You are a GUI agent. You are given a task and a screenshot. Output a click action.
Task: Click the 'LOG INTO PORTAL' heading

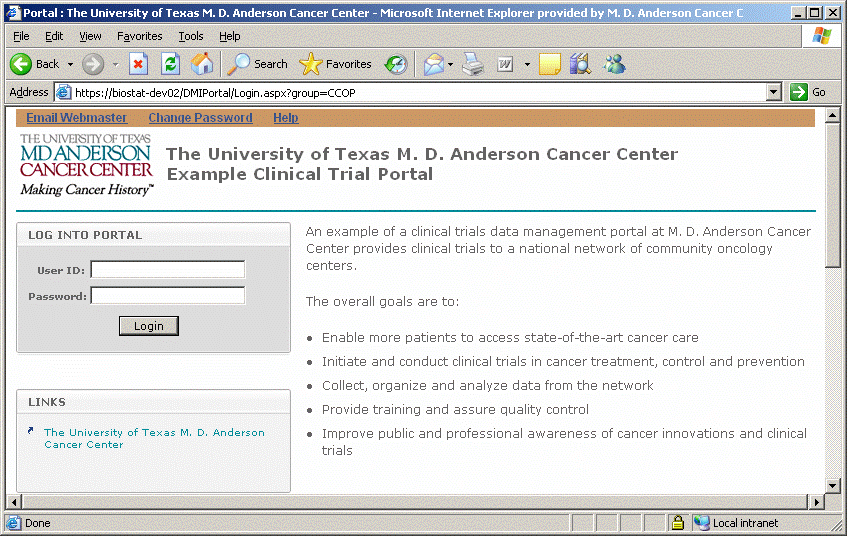pos(85,235)
